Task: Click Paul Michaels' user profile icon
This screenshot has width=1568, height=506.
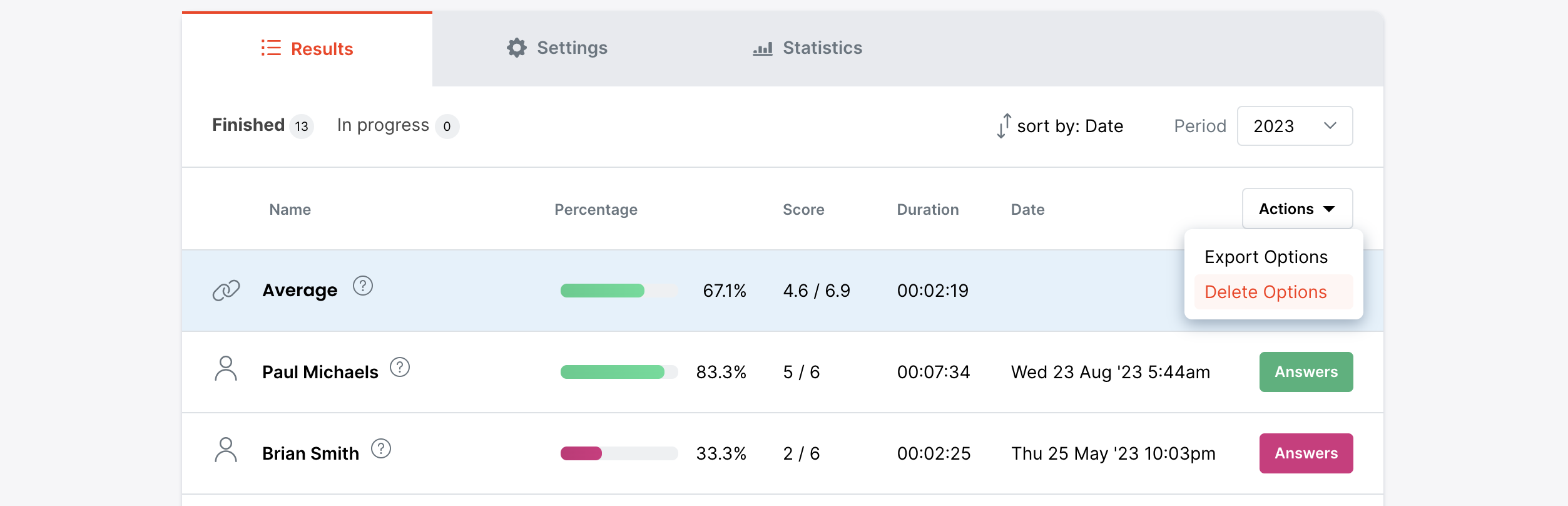Action: [226, 369]
